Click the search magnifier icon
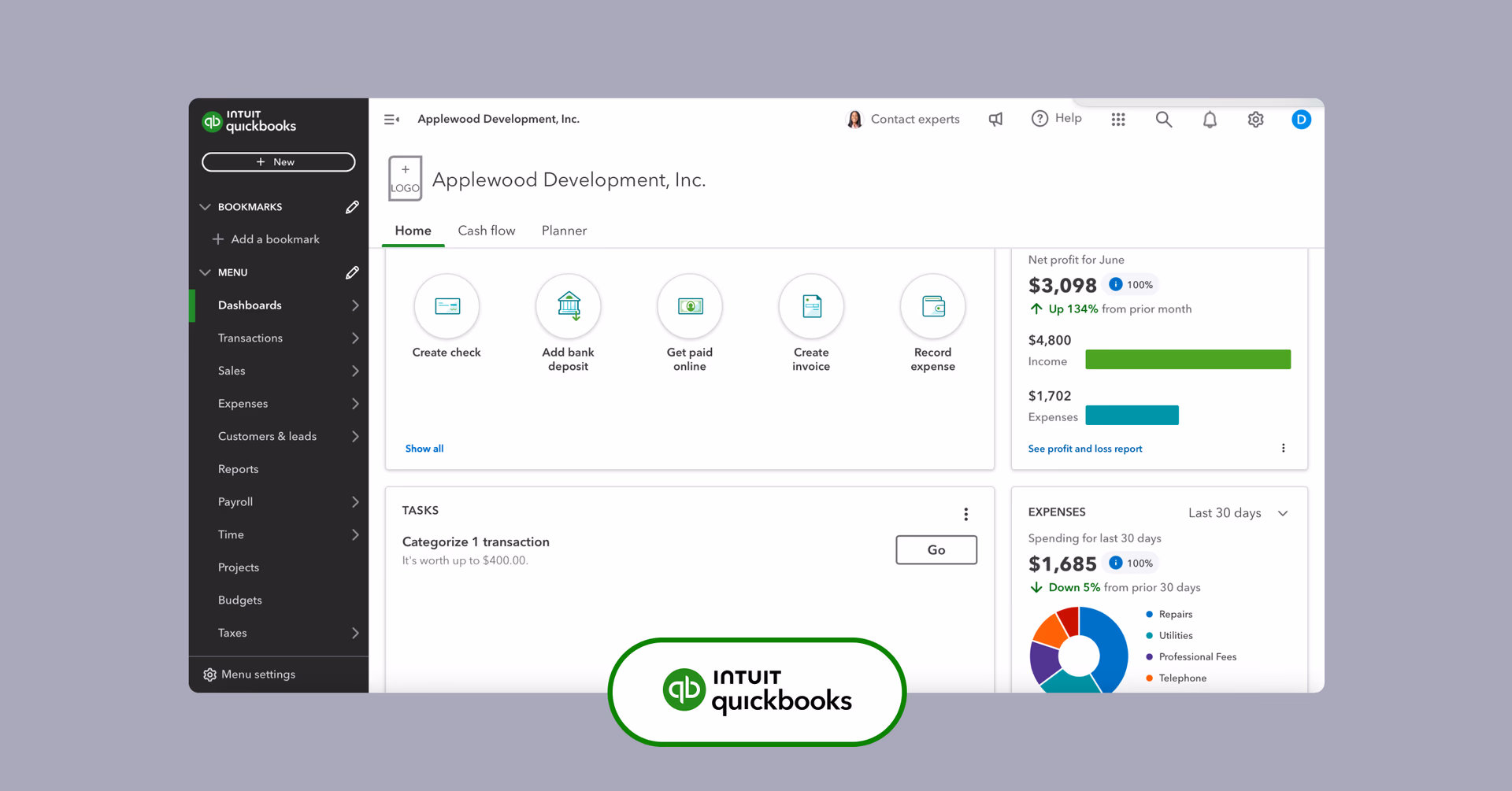 coord(1163,120)
